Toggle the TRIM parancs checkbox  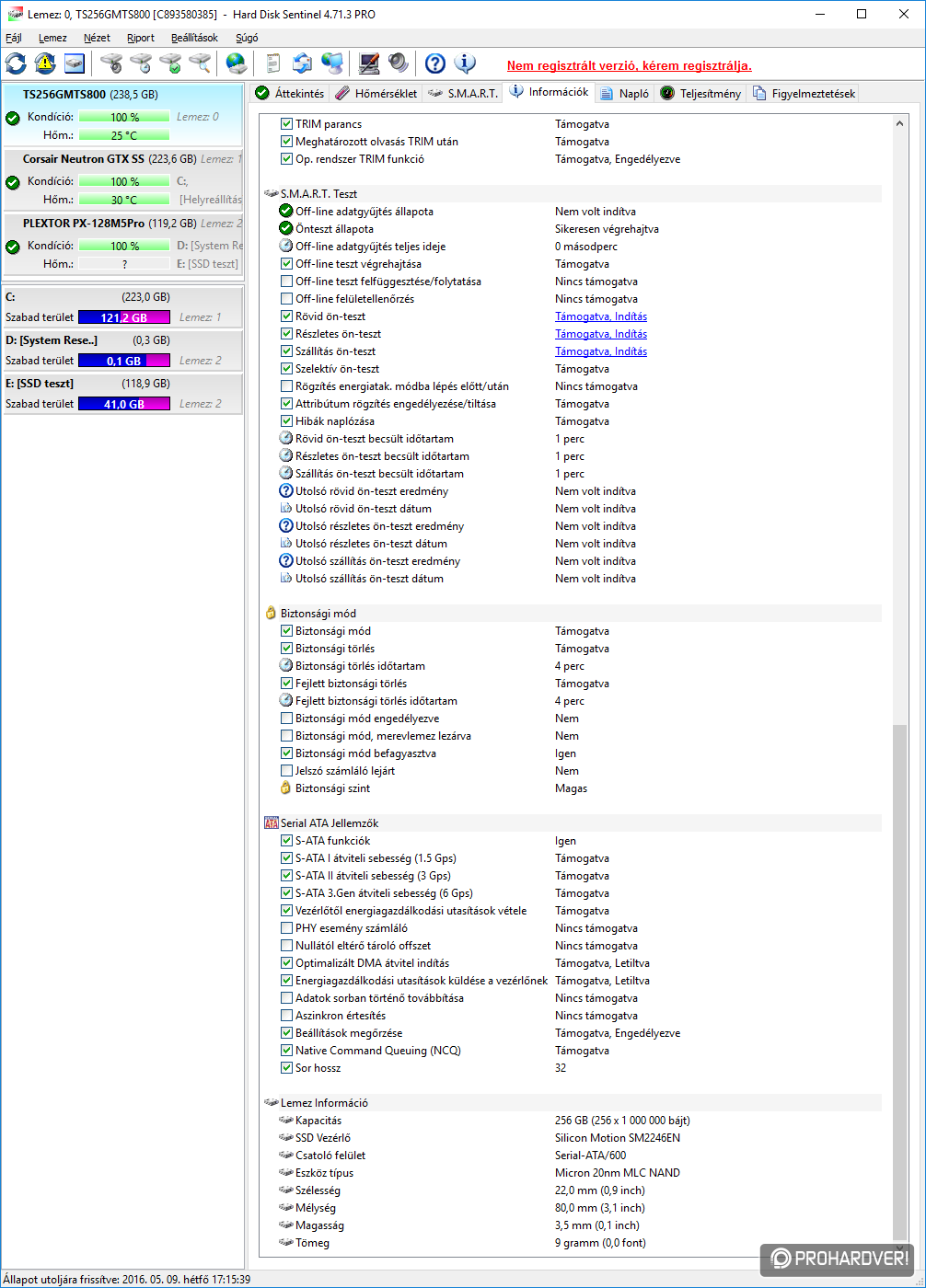click(x=286, y=124)
